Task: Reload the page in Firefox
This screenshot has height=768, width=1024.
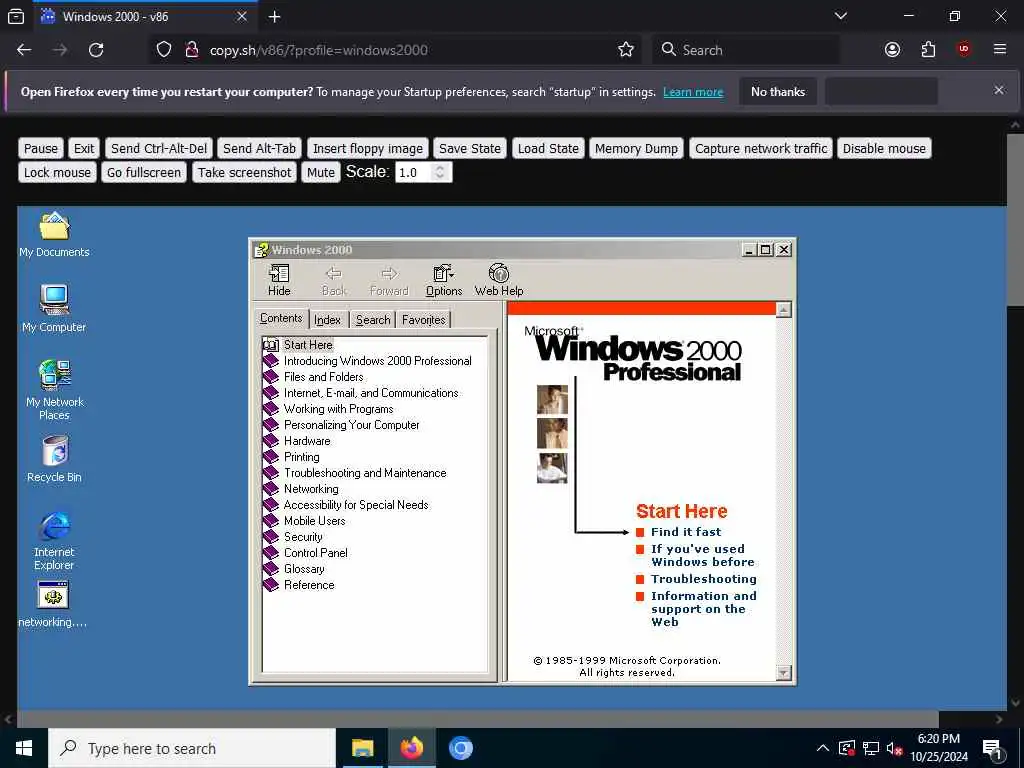Action: (96, 50)
